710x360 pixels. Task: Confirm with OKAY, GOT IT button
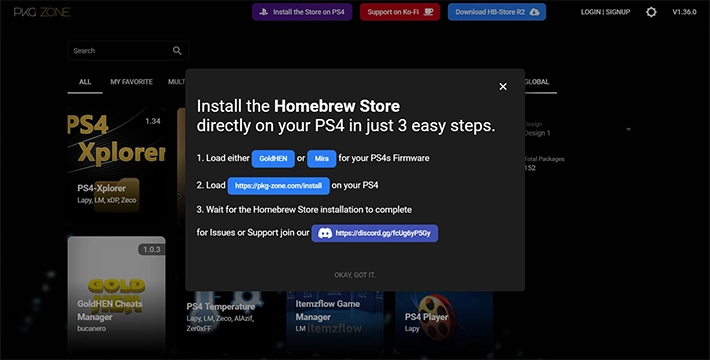point(355,275)
